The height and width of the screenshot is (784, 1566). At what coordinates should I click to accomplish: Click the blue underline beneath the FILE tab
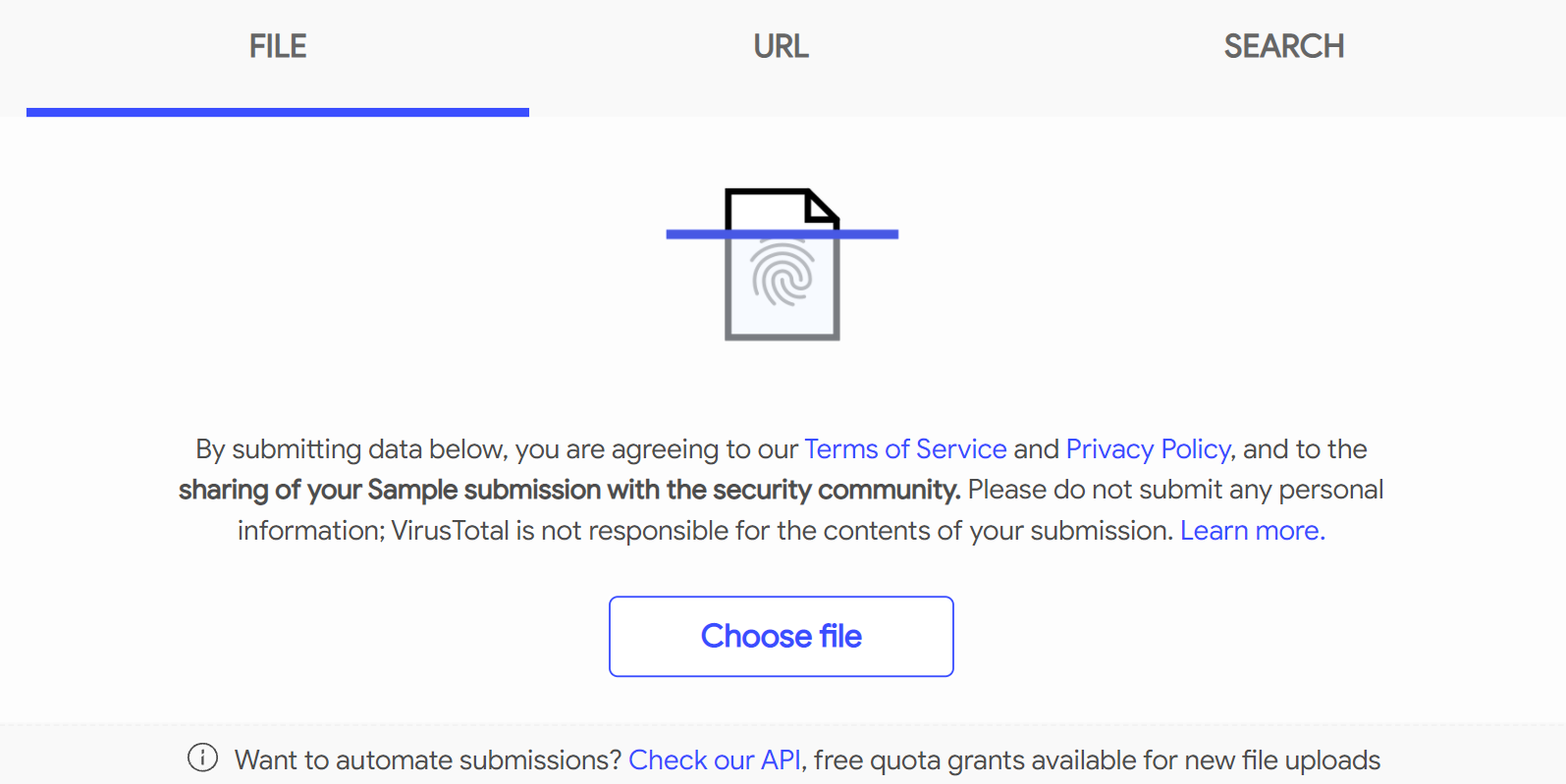[x=278, y=113]
